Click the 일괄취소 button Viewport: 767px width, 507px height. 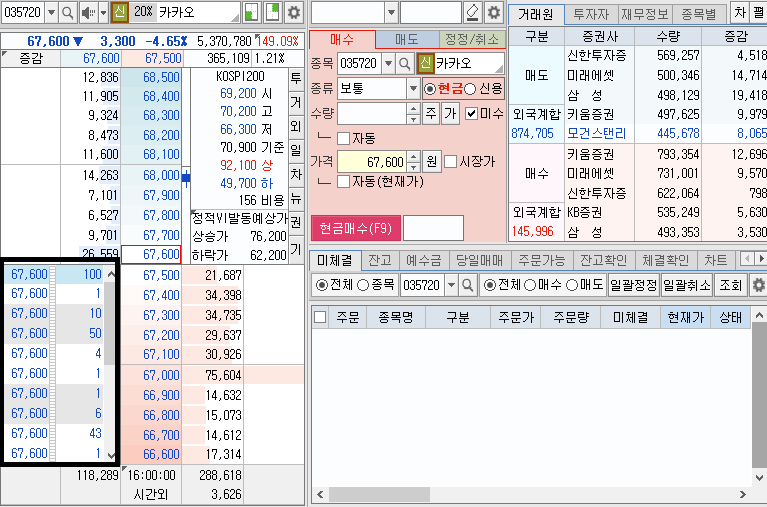point(687,285)
